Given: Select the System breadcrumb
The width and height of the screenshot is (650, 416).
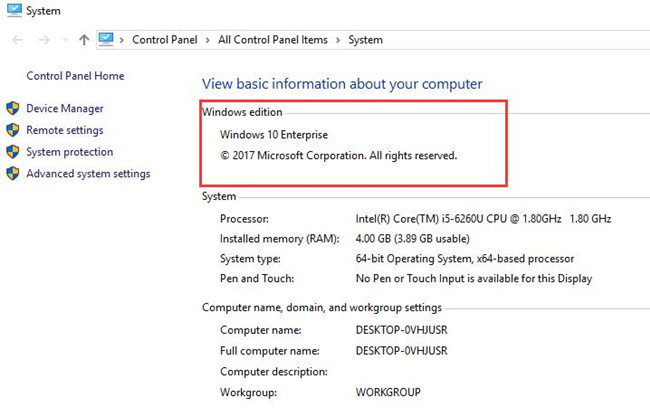Looking at the screenshot, I should (x=365, y=40).
